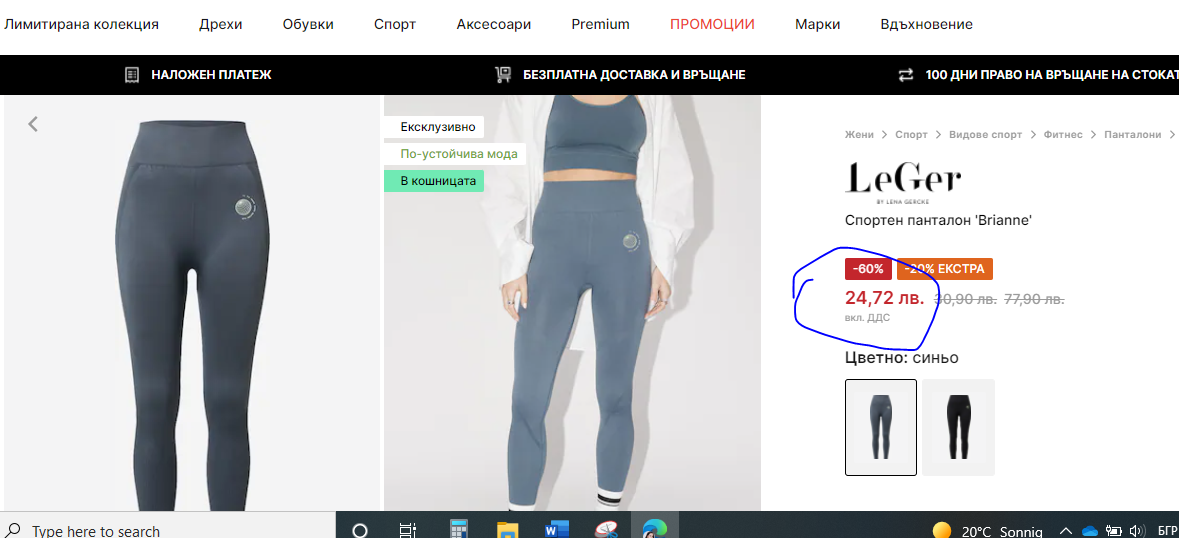Click the -20% ЕКСТРА badge
The height and width of the screenshot is (538, 1179).
(x=945, y=269)
